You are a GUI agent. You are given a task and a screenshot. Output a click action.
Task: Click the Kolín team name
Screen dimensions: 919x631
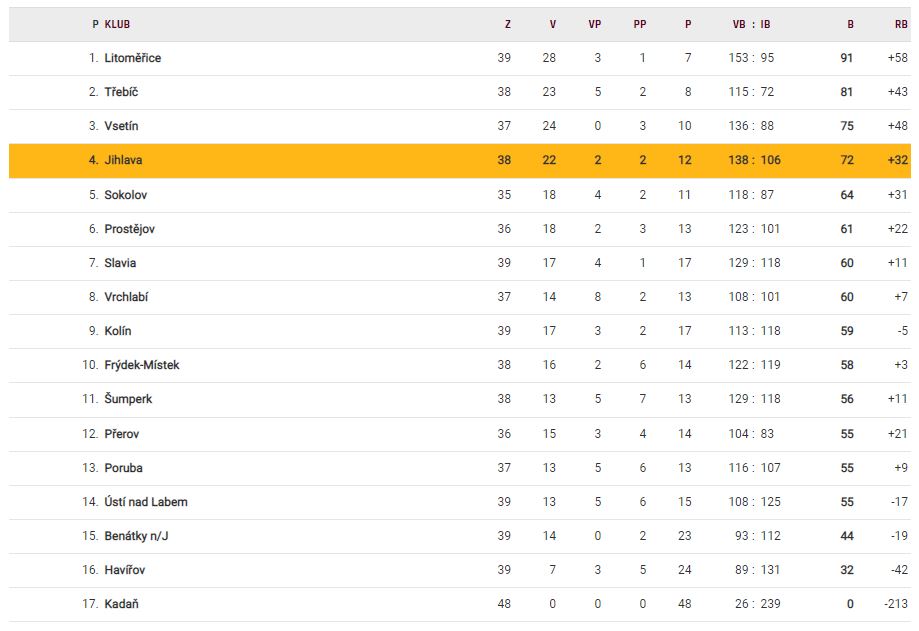point(118,331)
